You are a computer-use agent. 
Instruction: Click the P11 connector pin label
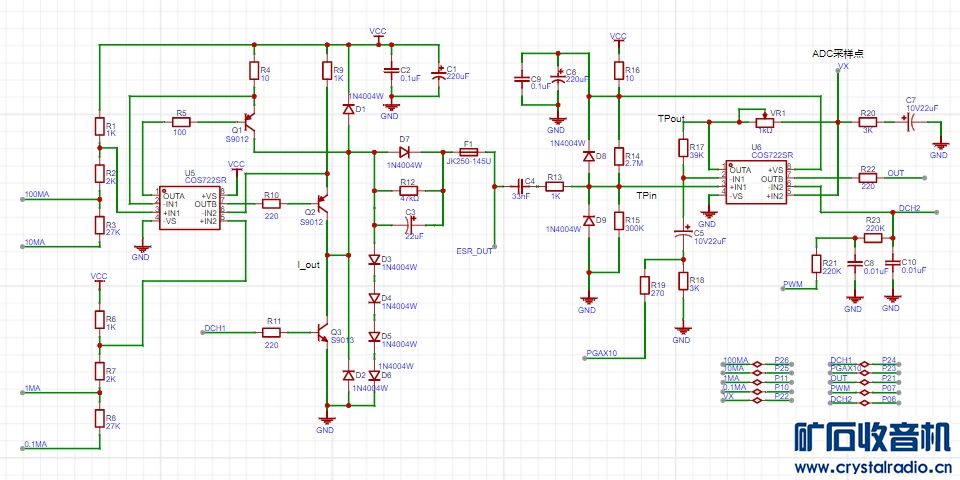point(781,378)
